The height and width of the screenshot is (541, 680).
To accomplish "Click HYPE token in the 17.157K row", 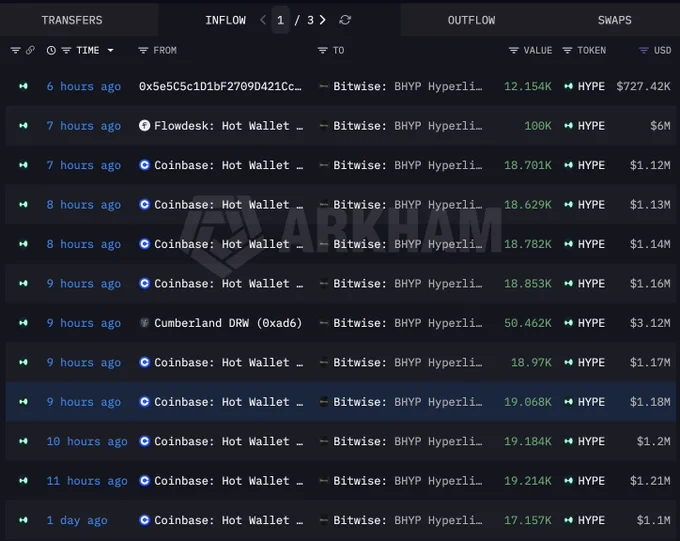I will (x=591, y=520).
